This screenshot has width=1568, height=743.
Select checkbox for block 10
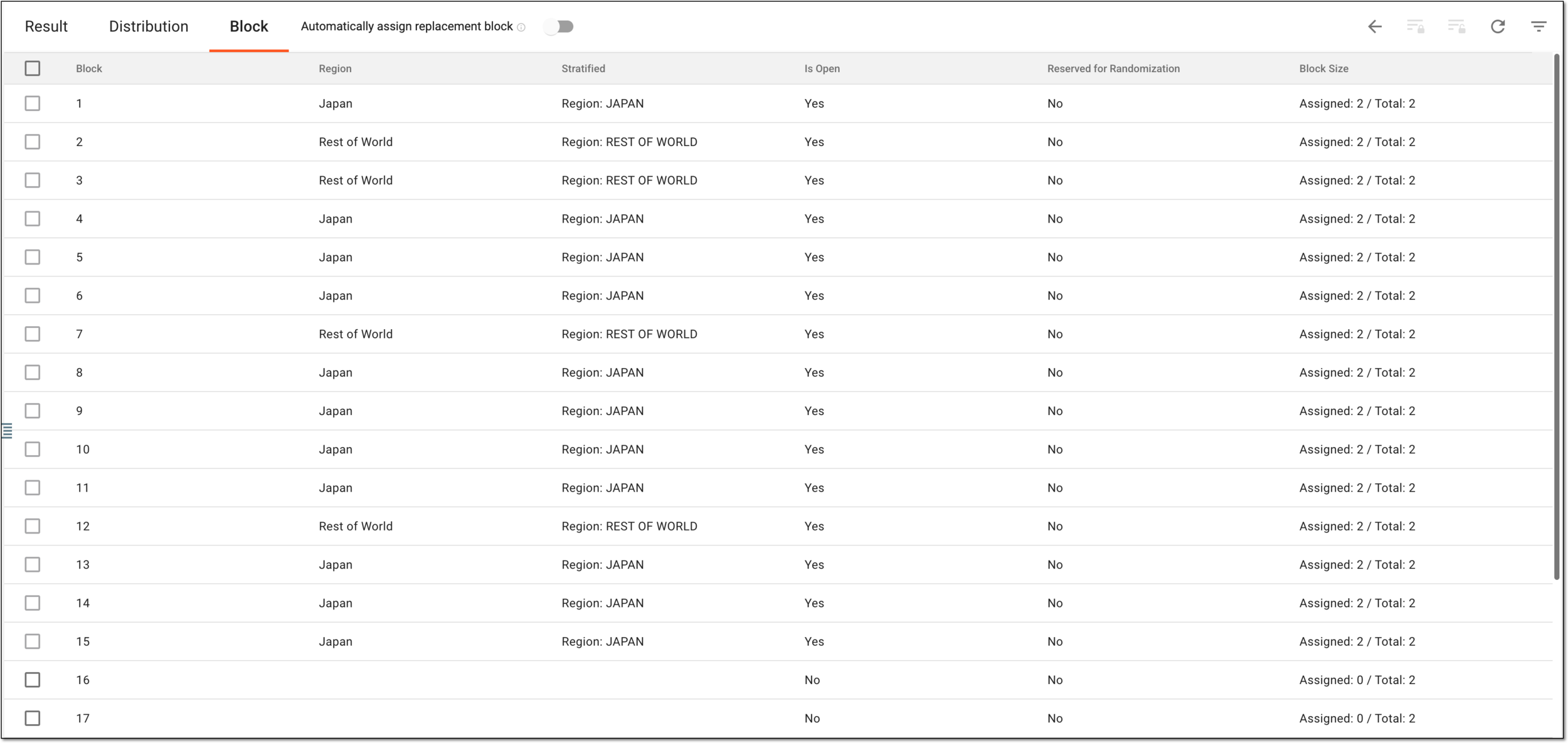33,450
